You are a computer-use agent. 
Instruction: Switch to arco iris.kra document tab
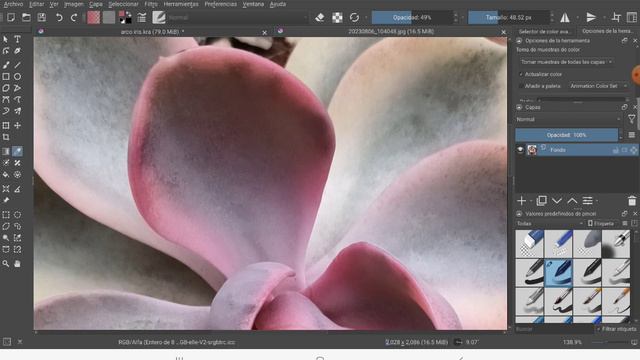click(x=152, y=31)
